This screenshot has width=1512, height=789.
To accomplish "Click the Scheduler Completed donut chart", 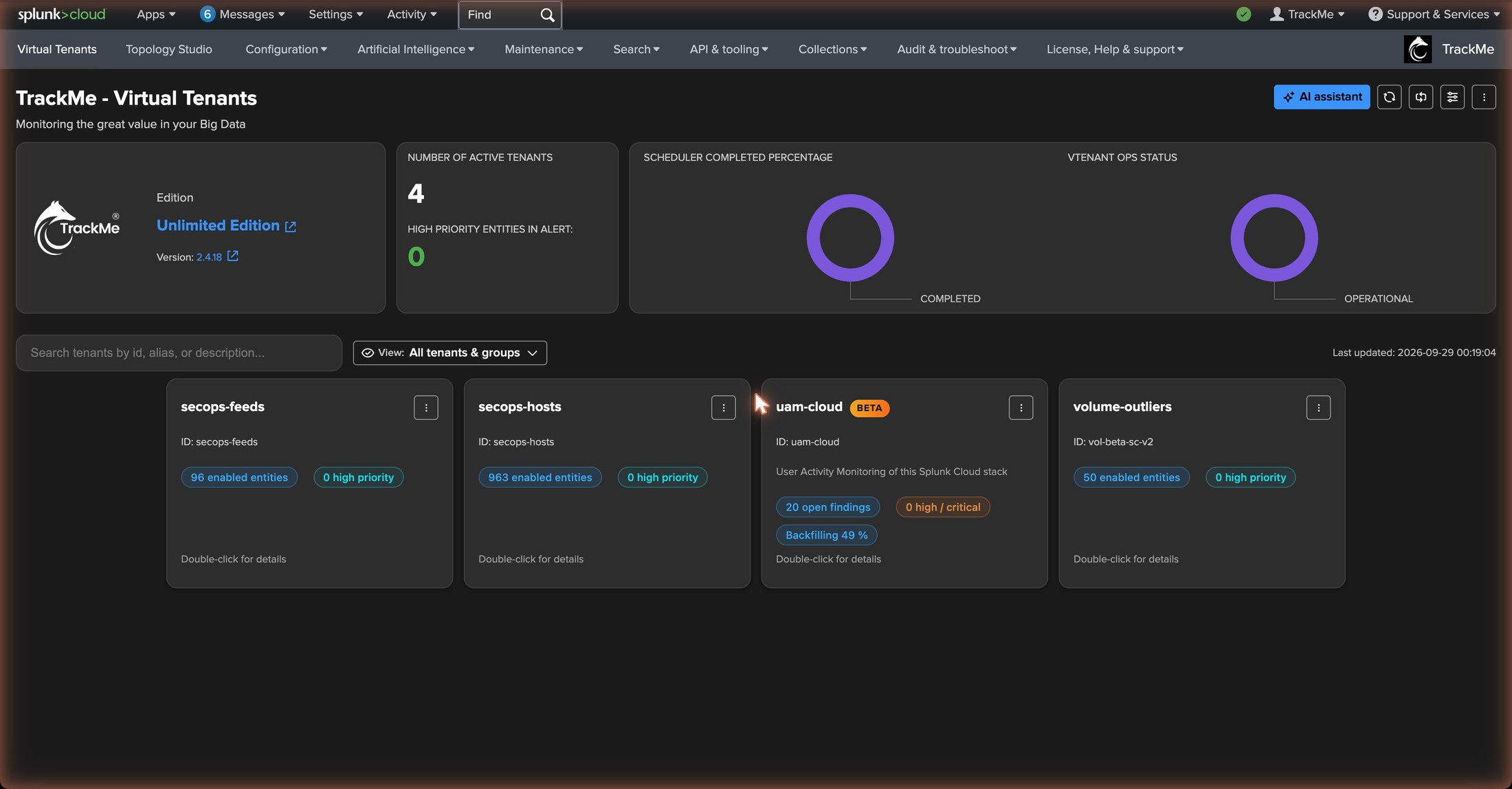I will click(850, 238).
